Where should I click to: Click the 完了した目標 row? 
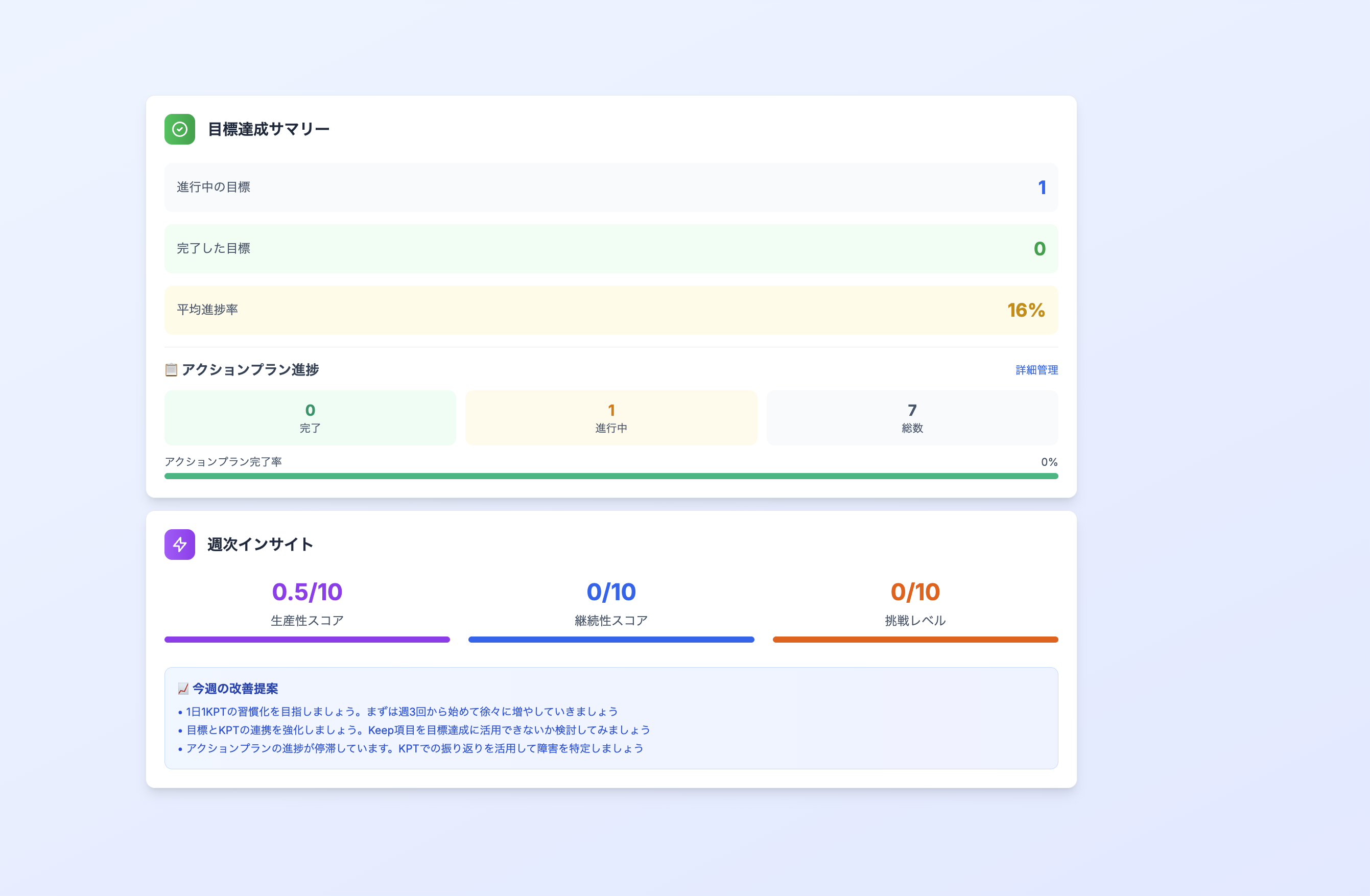(x=611, y=248)
